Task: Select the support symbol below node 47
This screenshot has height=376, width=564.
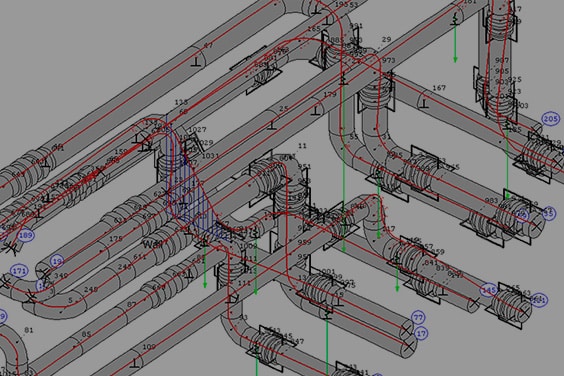Action: tap(196, 62)
